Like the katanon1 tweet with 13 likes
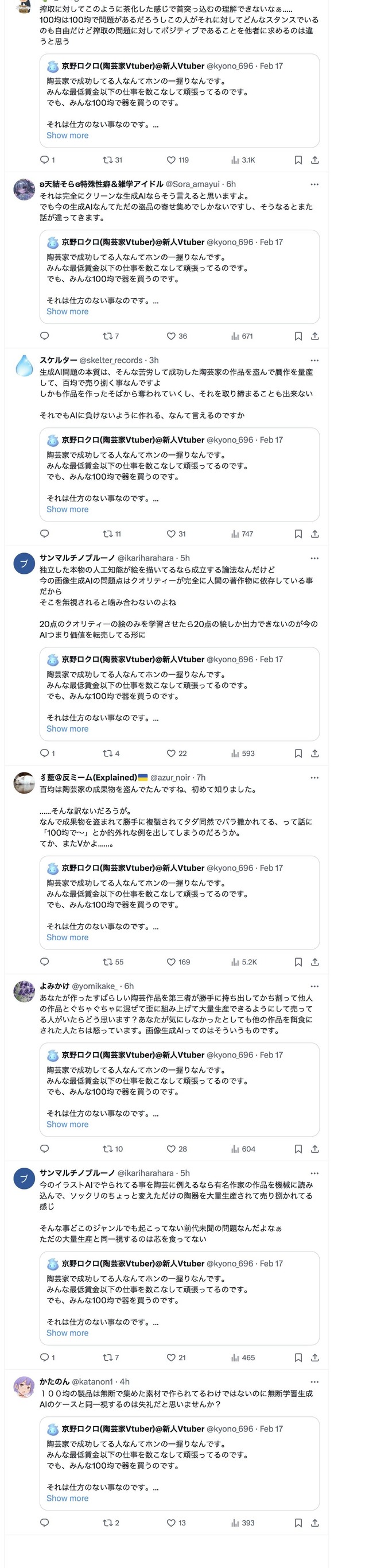The width and height of the screenshot is (373, 1568). pos(172,1523)
